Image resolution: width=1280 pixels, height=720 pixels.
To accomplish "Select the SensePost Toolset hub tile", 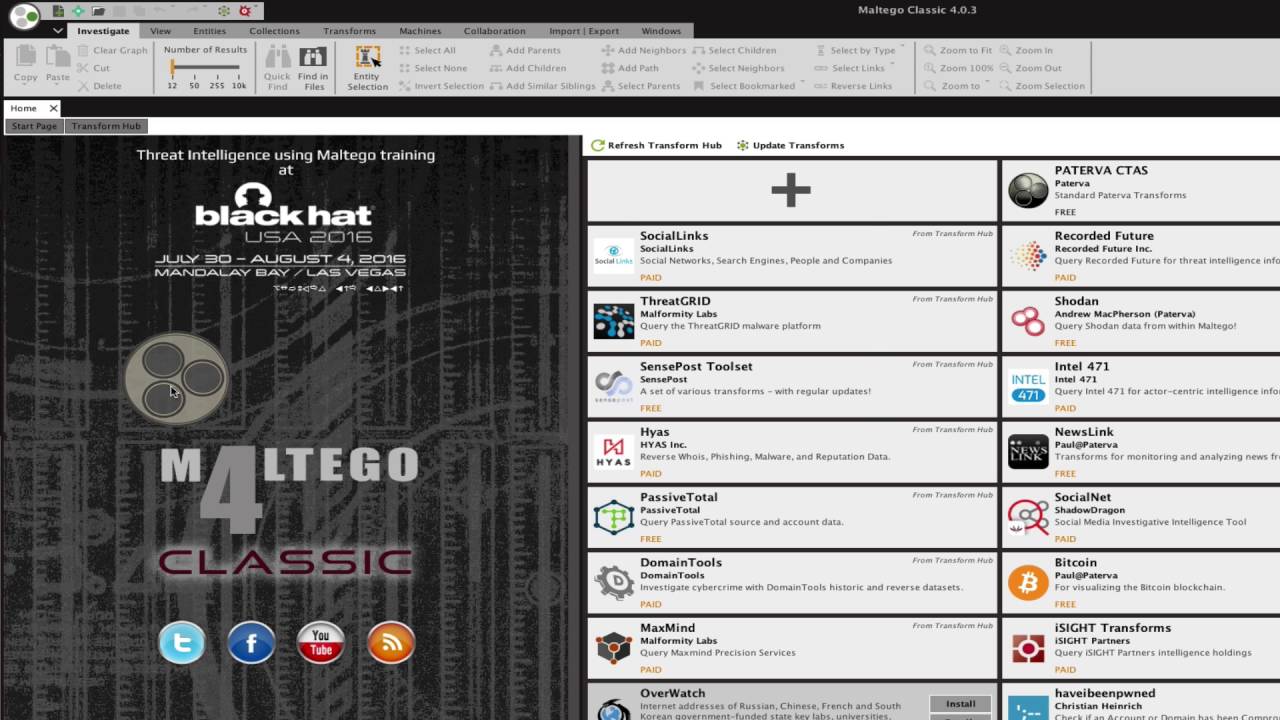I will (792, 387).
